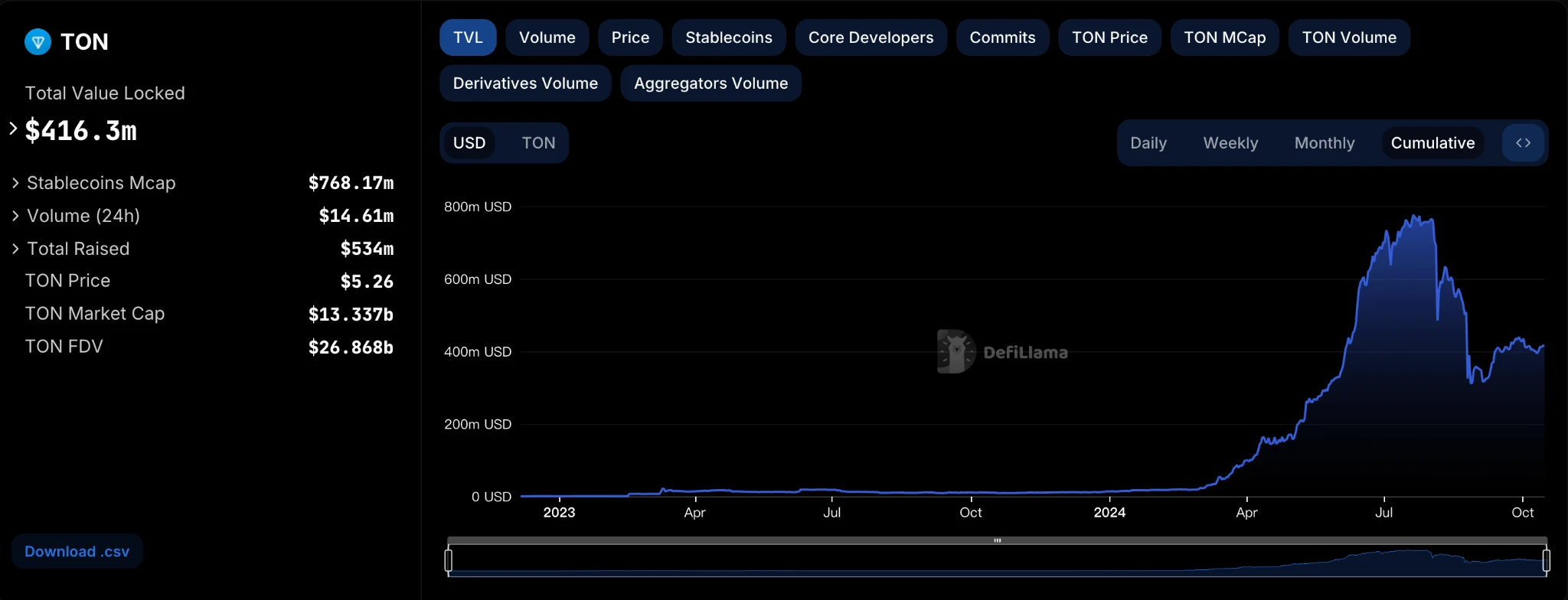Select the Daily interval tab
The height and width of the screenshot is (600, 1568).
coord(1148,143)
